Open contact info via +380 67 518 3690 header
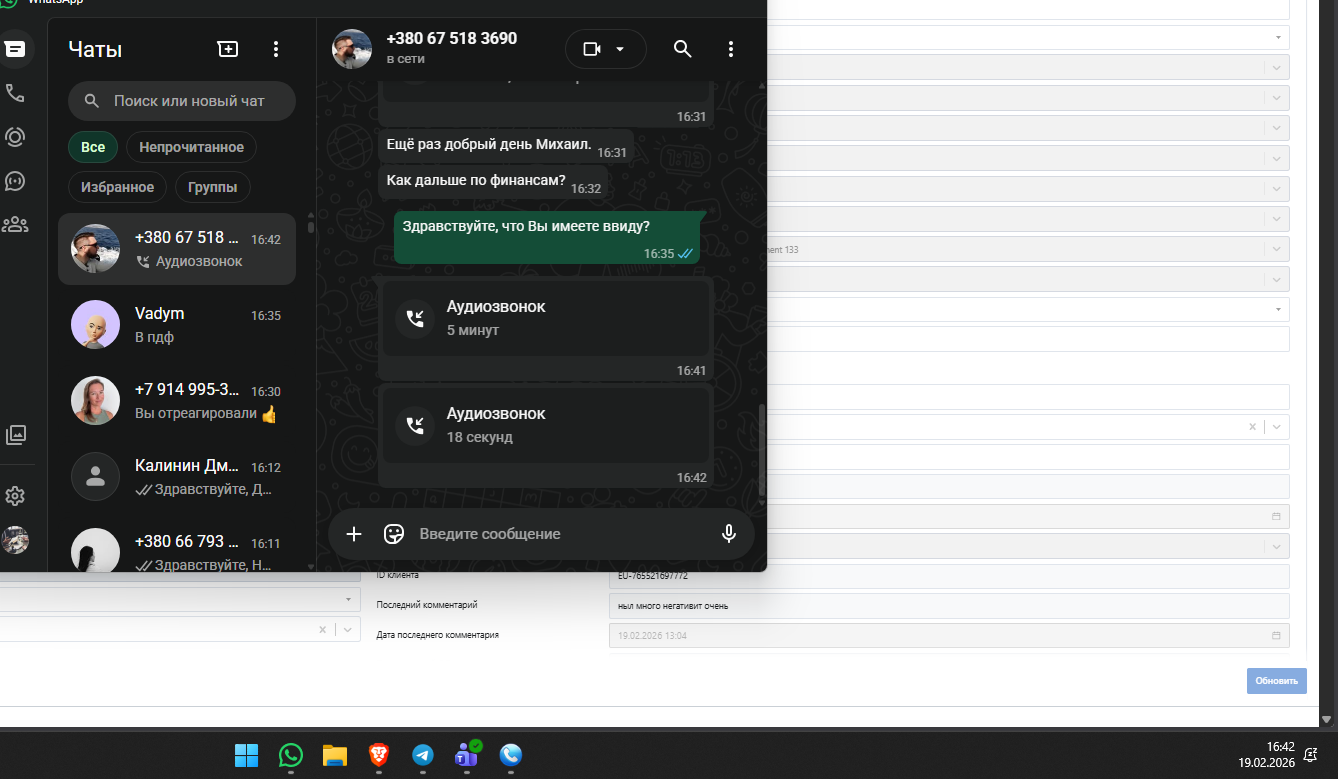This screenshot has height=779, width=1338. 452,39
